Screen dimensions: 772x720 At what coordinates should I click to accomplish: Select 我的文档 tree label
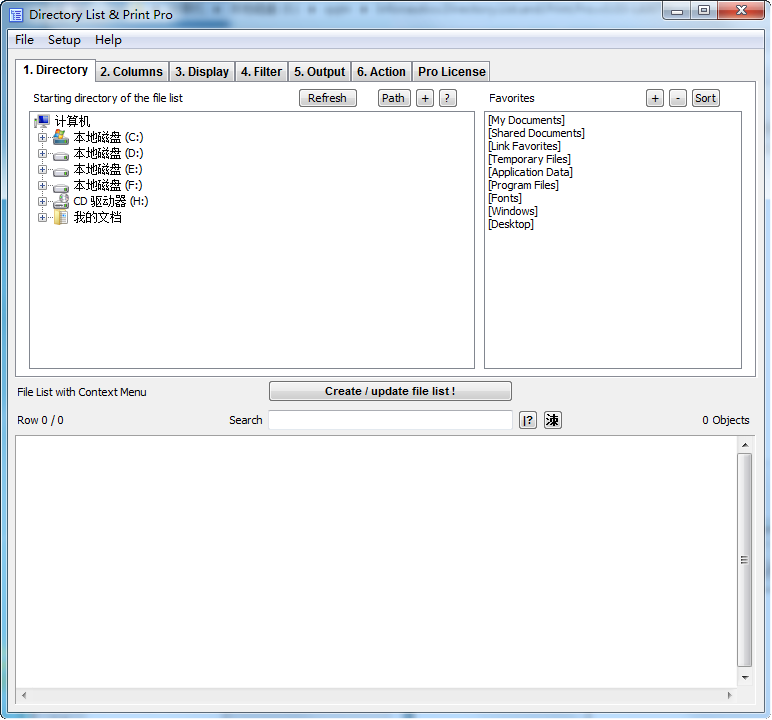[x=97, y=217]
